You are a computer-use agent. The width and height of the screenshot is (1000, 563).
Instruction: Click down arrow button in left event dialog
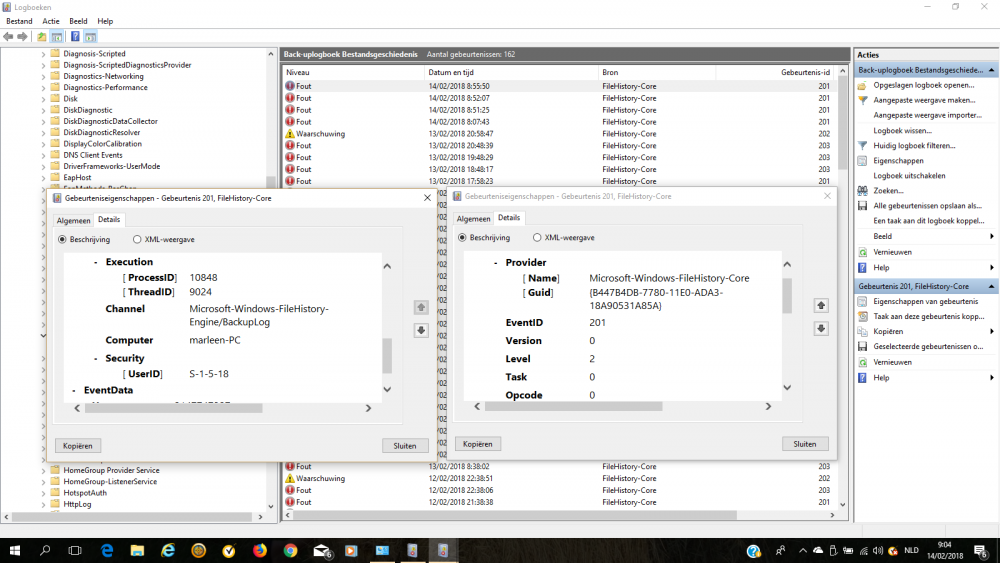(421, 331)
